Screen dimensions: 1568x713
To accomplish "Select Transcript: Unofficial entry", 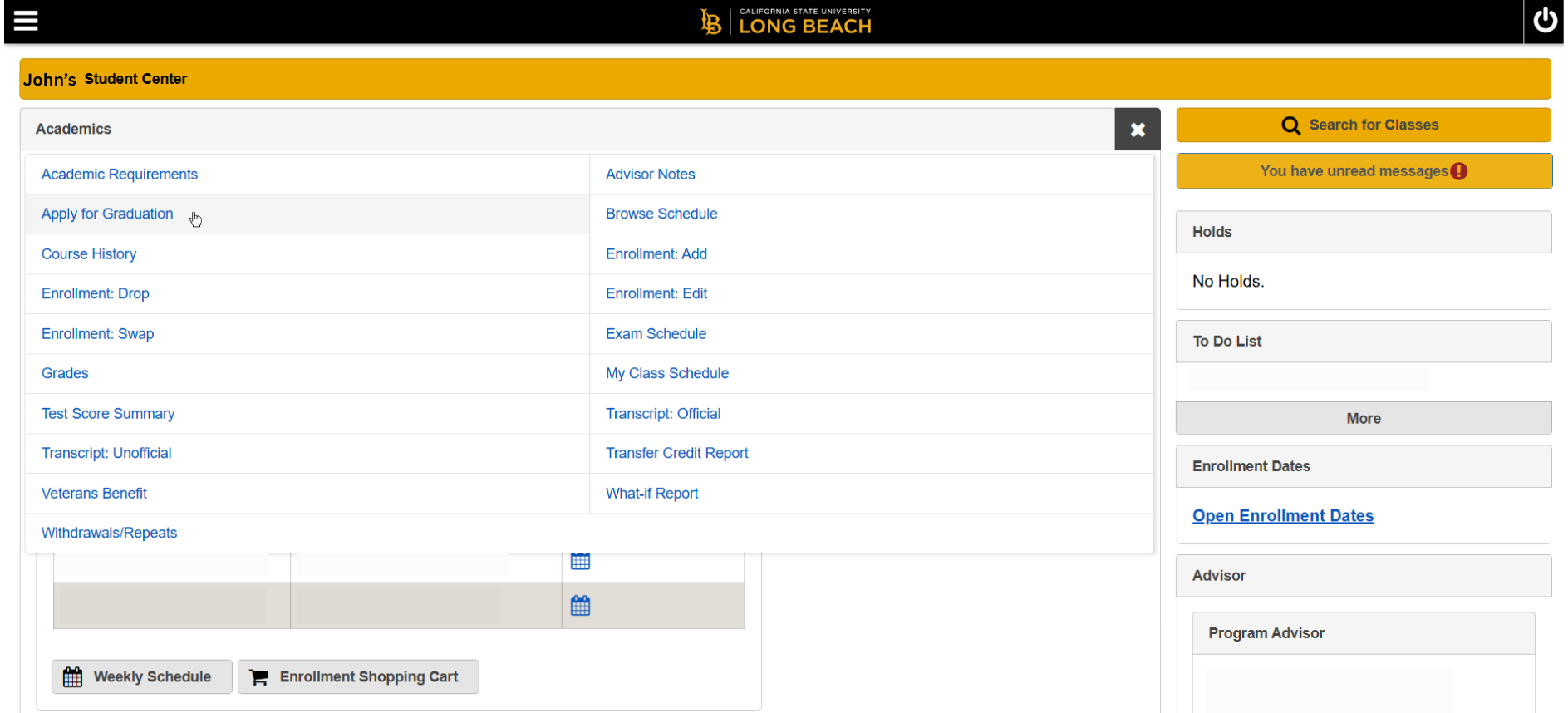I will click(106, 453).
